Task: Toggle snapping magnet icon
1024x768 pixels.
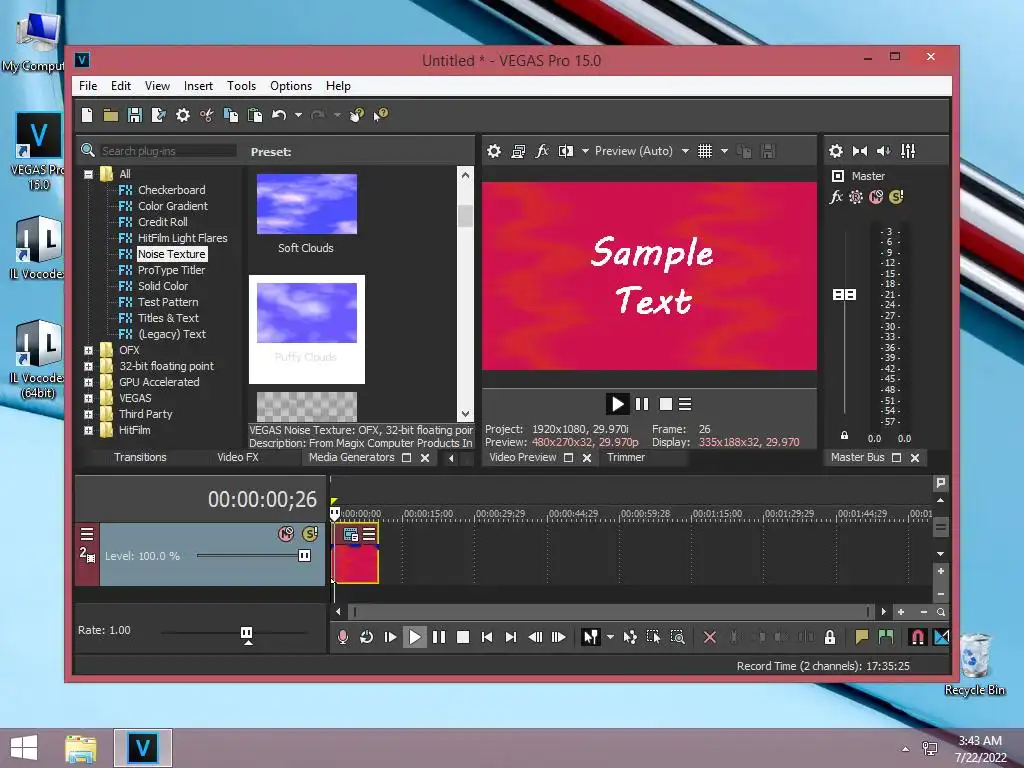Action: point(917,637)
